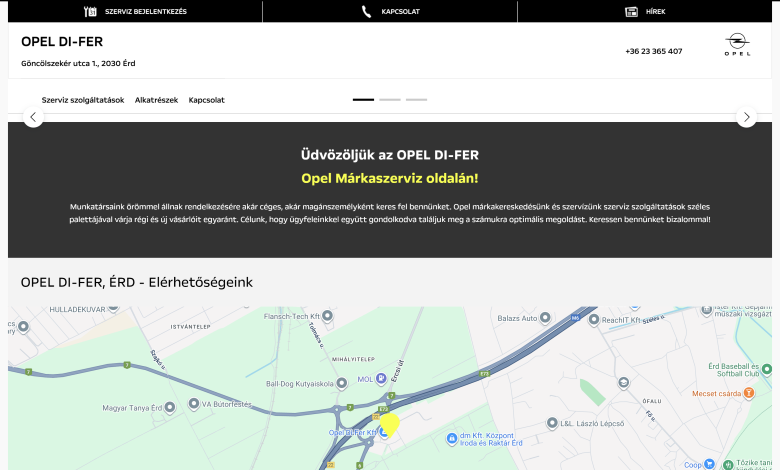Select the second carousel slide indicator
Screen dimensions: 780x470
(390, 100)
